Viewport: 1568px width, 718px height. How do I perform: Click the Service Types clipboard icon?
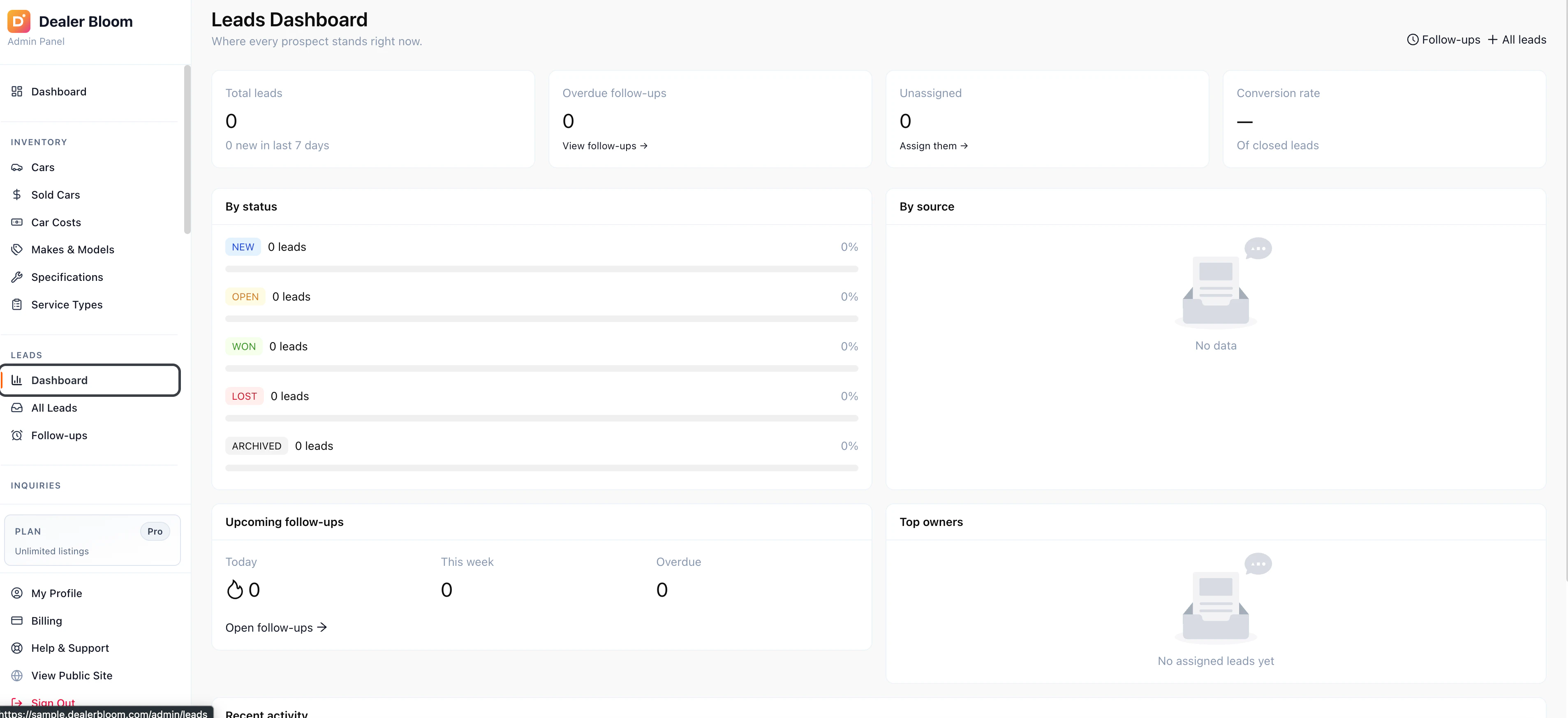point(16,304)
